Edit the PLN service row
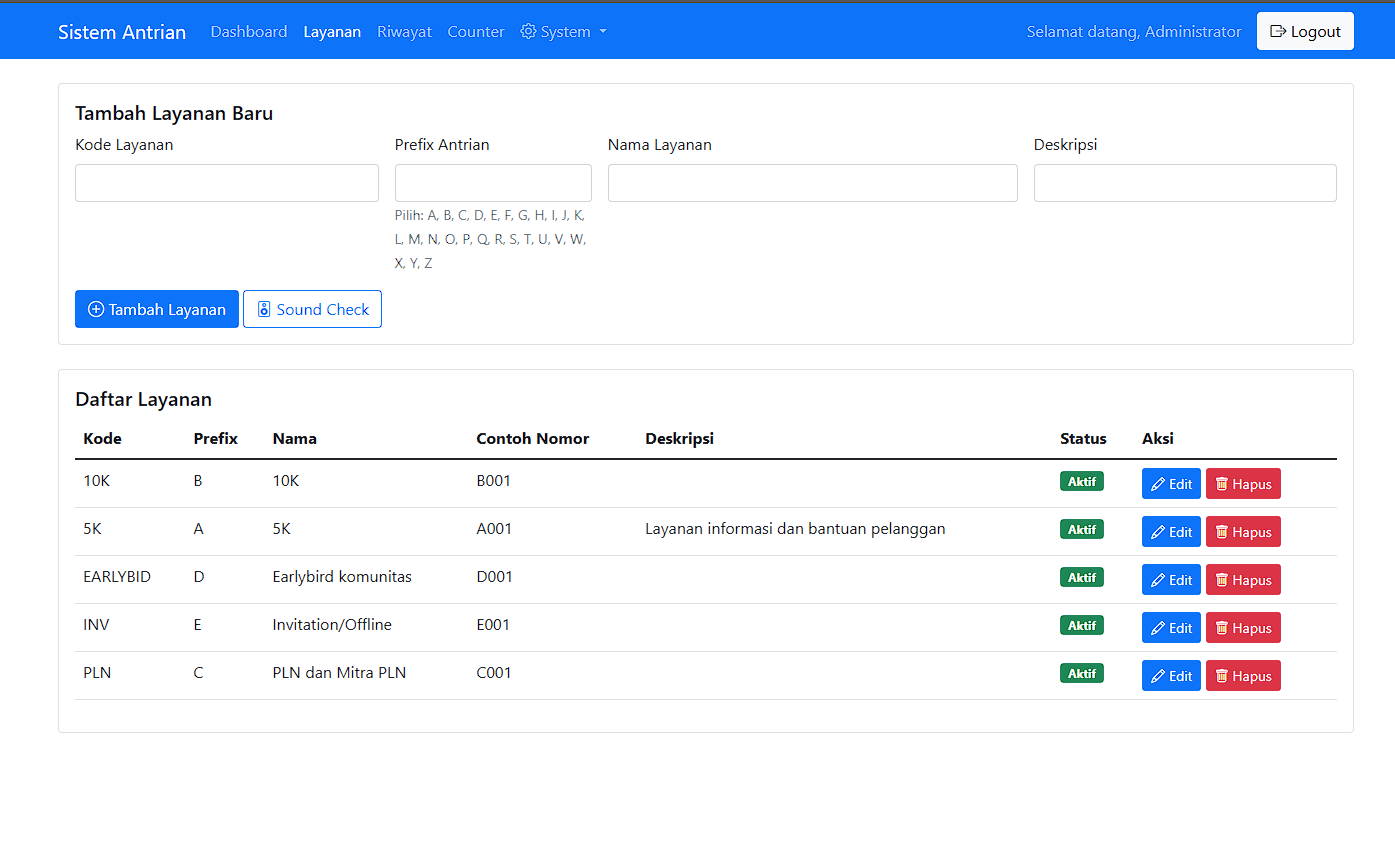Image resolution: width=1395 pixels, height=852 pixels. tap(1171, 676)
